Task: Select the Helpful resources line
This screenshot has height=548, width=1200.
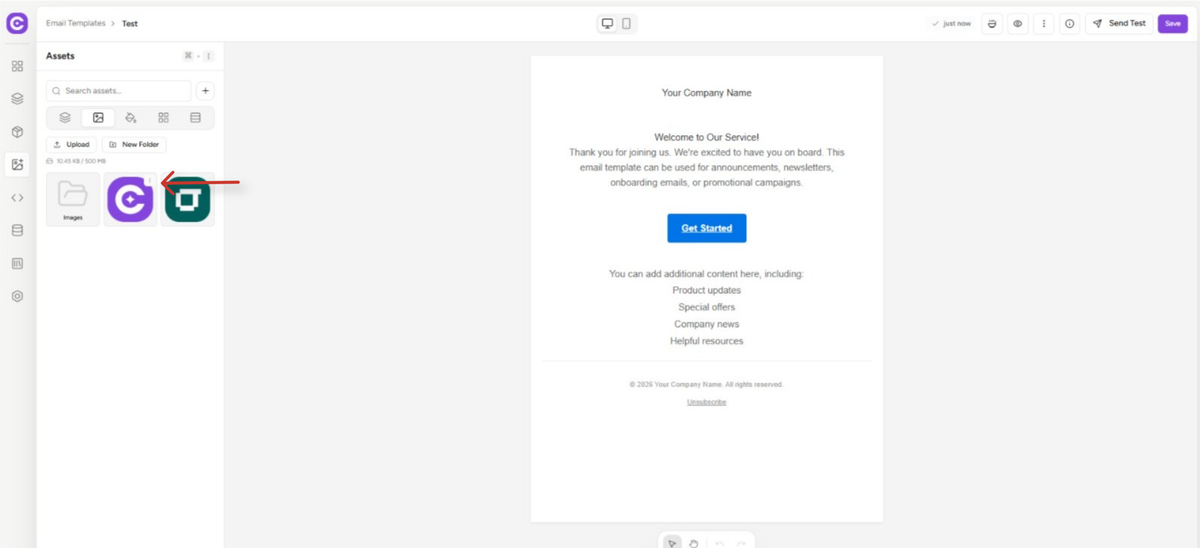Action: (707, 341)
